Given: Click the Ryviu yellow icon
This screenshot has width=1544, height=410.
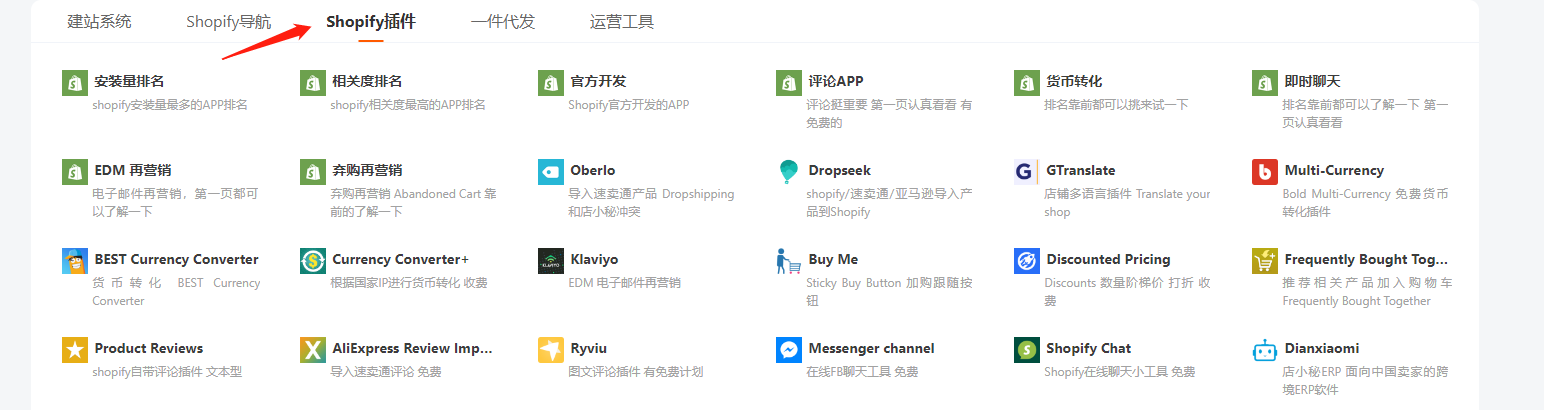Looking at the screenshot, I should click(551, 350).
